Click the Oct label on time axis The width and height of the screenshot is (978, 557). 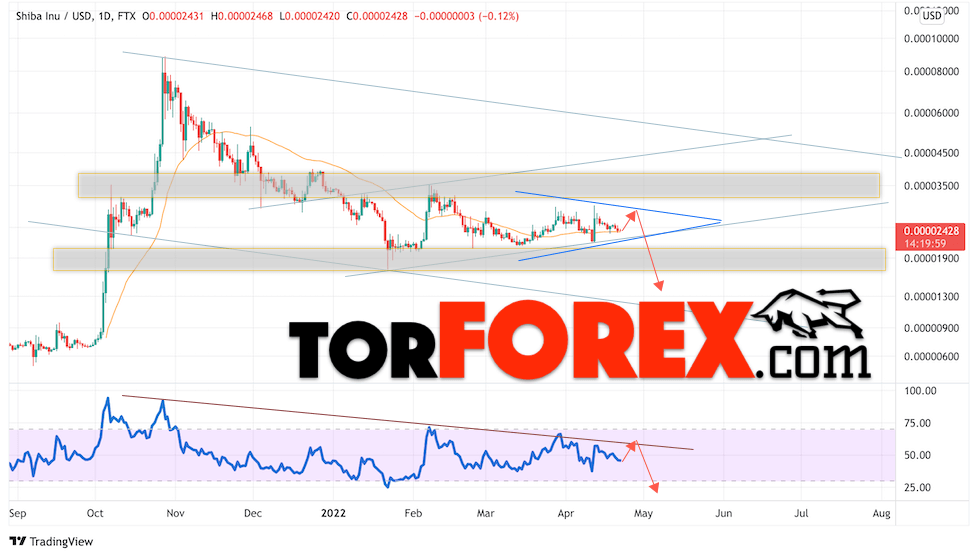coord(95,513)
